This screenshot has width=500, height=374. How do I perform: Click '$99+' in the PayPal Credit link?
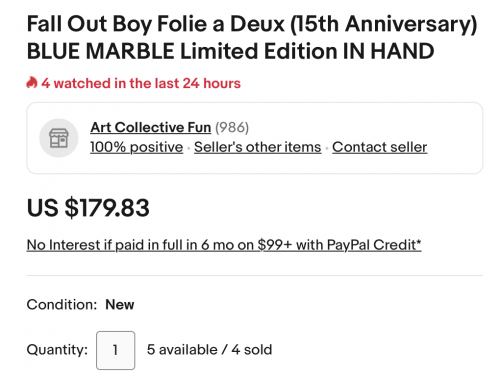pos(275,245)
